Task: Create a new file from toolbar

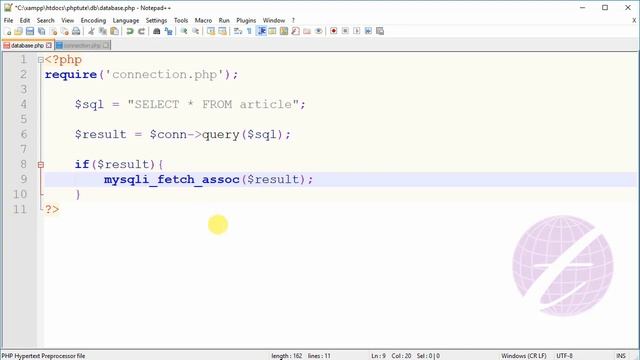Action: (x=7, y=31)
